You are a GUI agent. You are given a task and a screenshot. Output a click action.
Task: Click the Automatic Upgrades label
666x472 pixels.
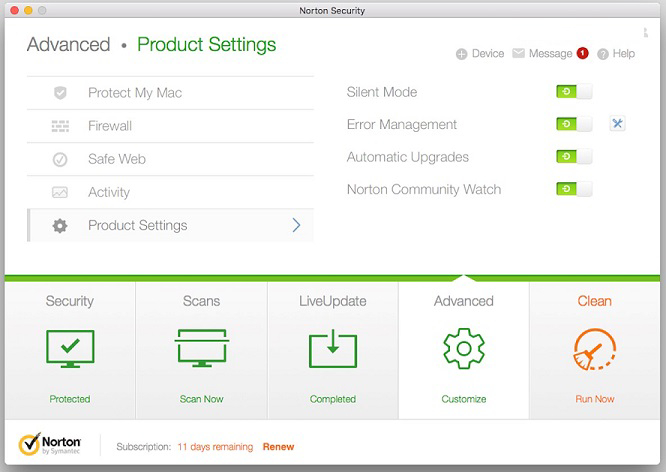click(x=408, y=157)
